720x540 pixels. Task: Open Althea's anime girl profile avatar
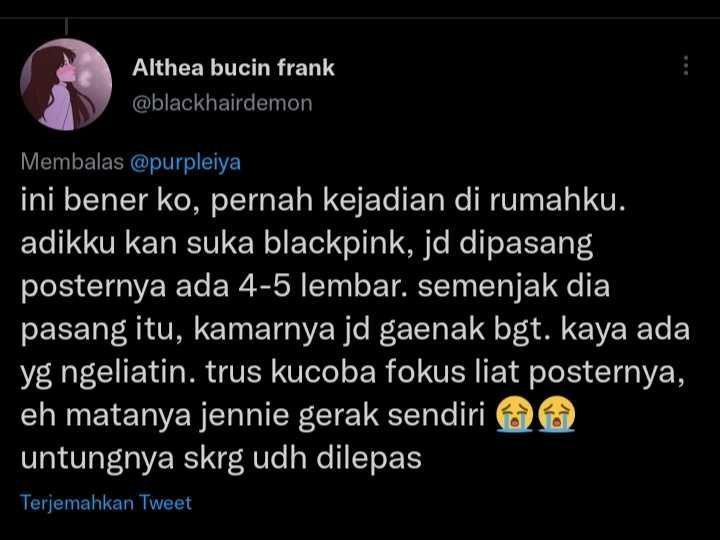coord(66,84)
